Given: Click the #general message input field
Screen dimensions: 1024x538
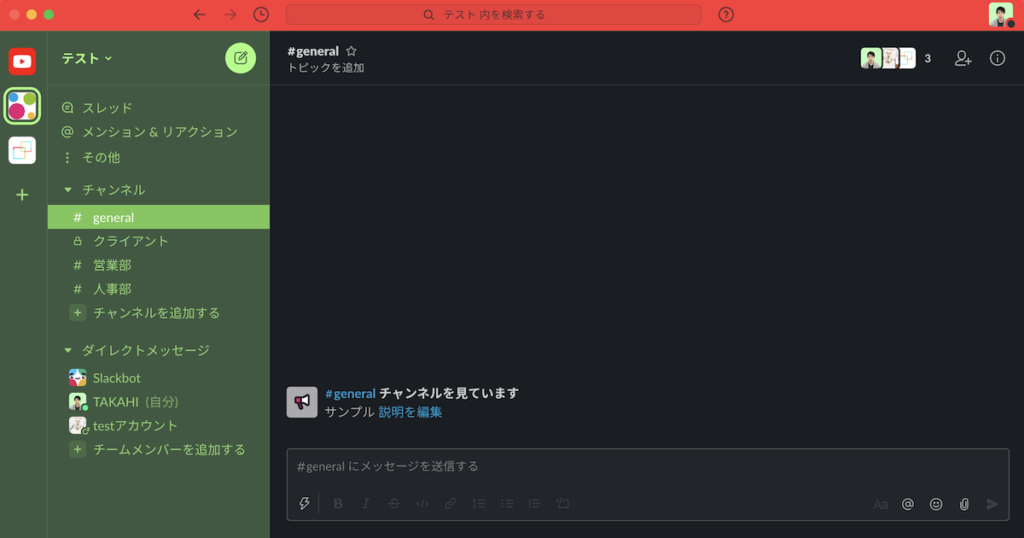Looking at the screenshot, I should 648,466.
